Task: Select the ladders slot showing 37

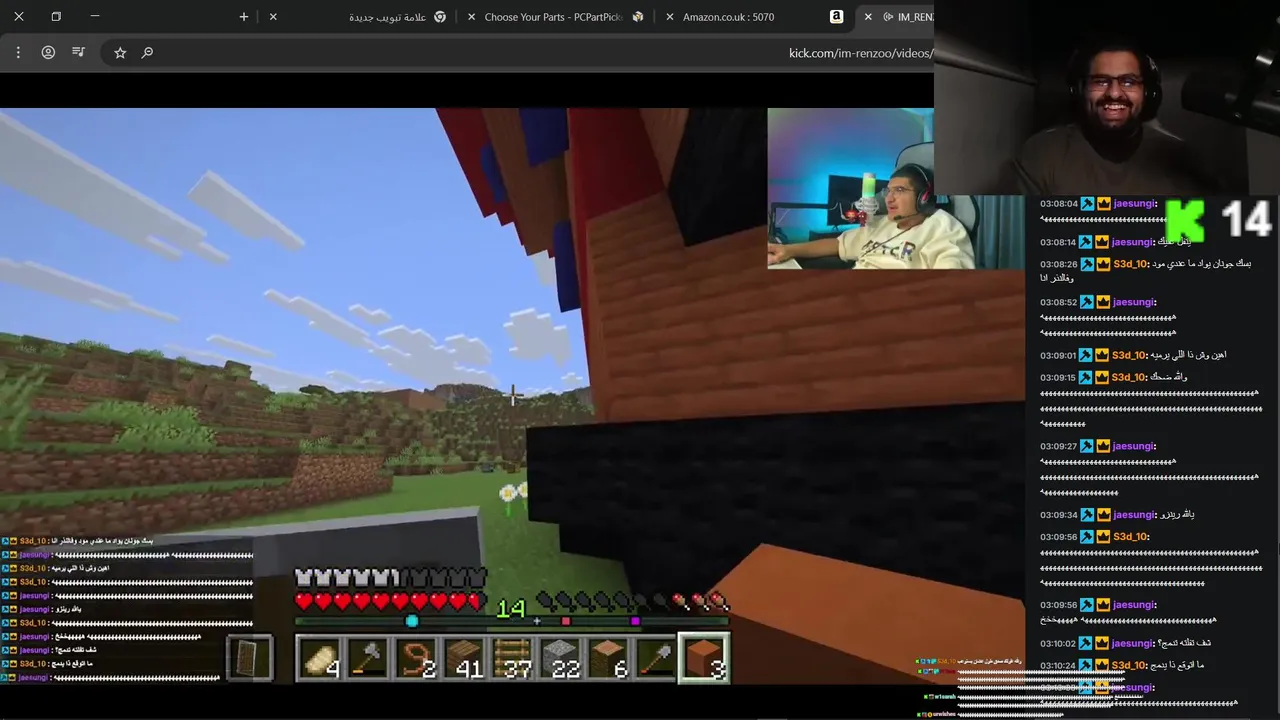Action: (512, 658)
